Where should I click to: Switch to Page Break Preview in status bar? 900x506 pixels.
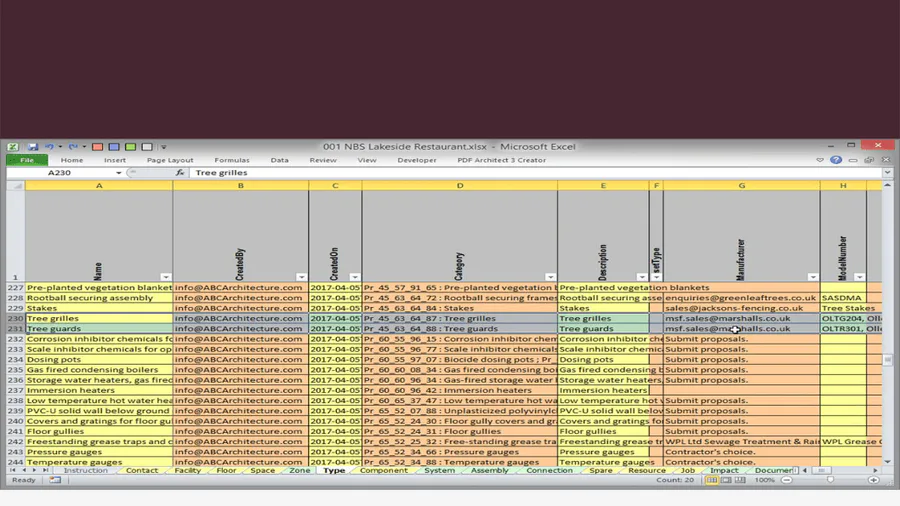[740, 480]
